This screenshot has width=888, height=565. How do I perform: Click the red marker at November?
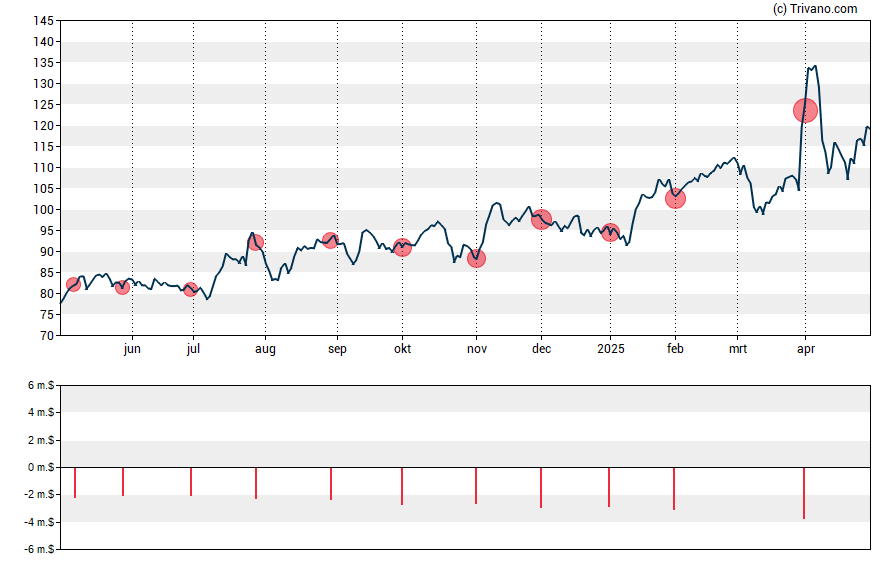click(476, 259)
